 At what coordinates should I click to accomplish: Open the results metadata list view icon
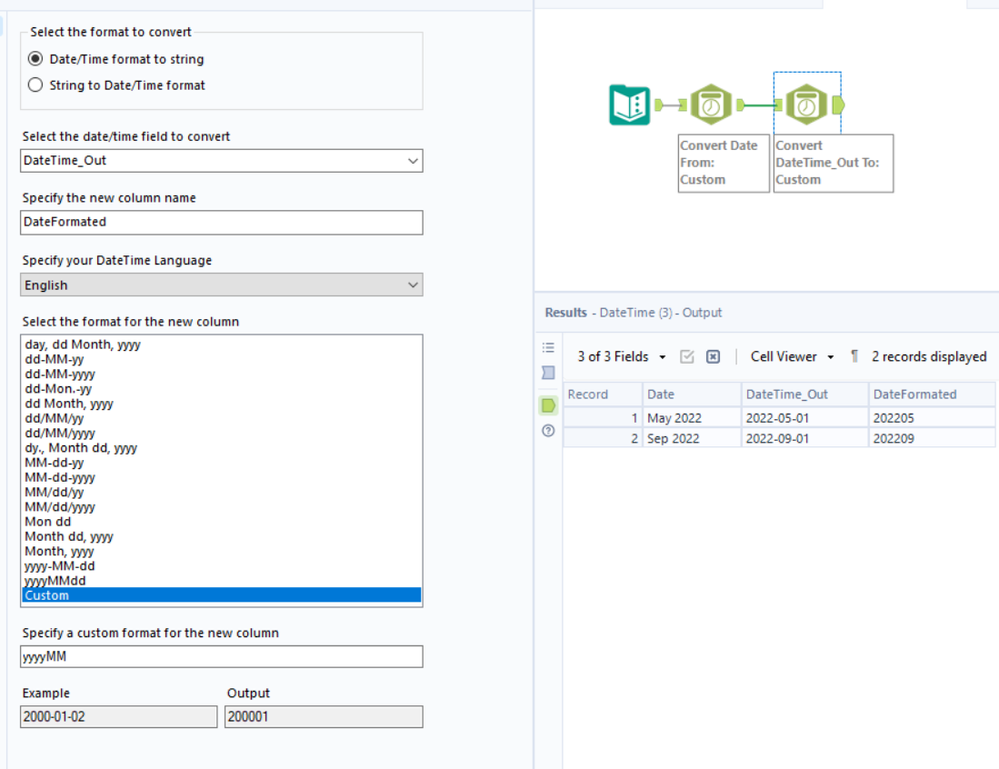pyautogui.click(x=548, y=348)
